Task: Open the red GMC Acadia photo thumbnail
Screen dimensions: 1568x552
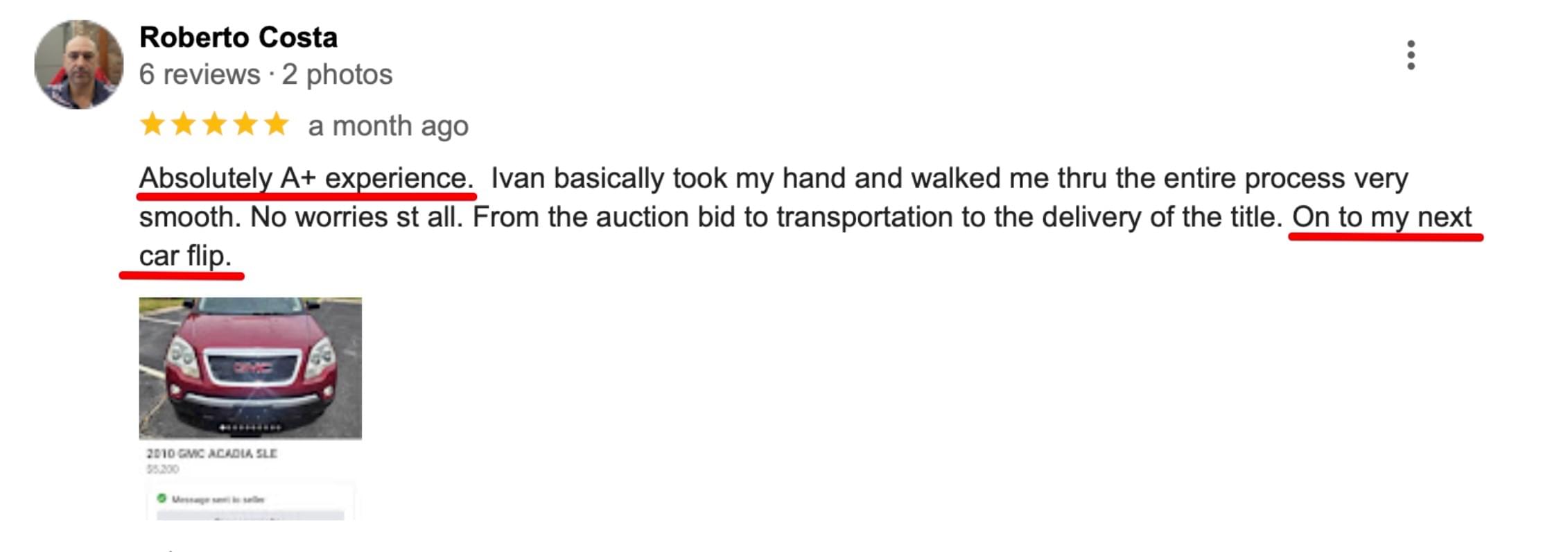Action: tap(250, 368)
